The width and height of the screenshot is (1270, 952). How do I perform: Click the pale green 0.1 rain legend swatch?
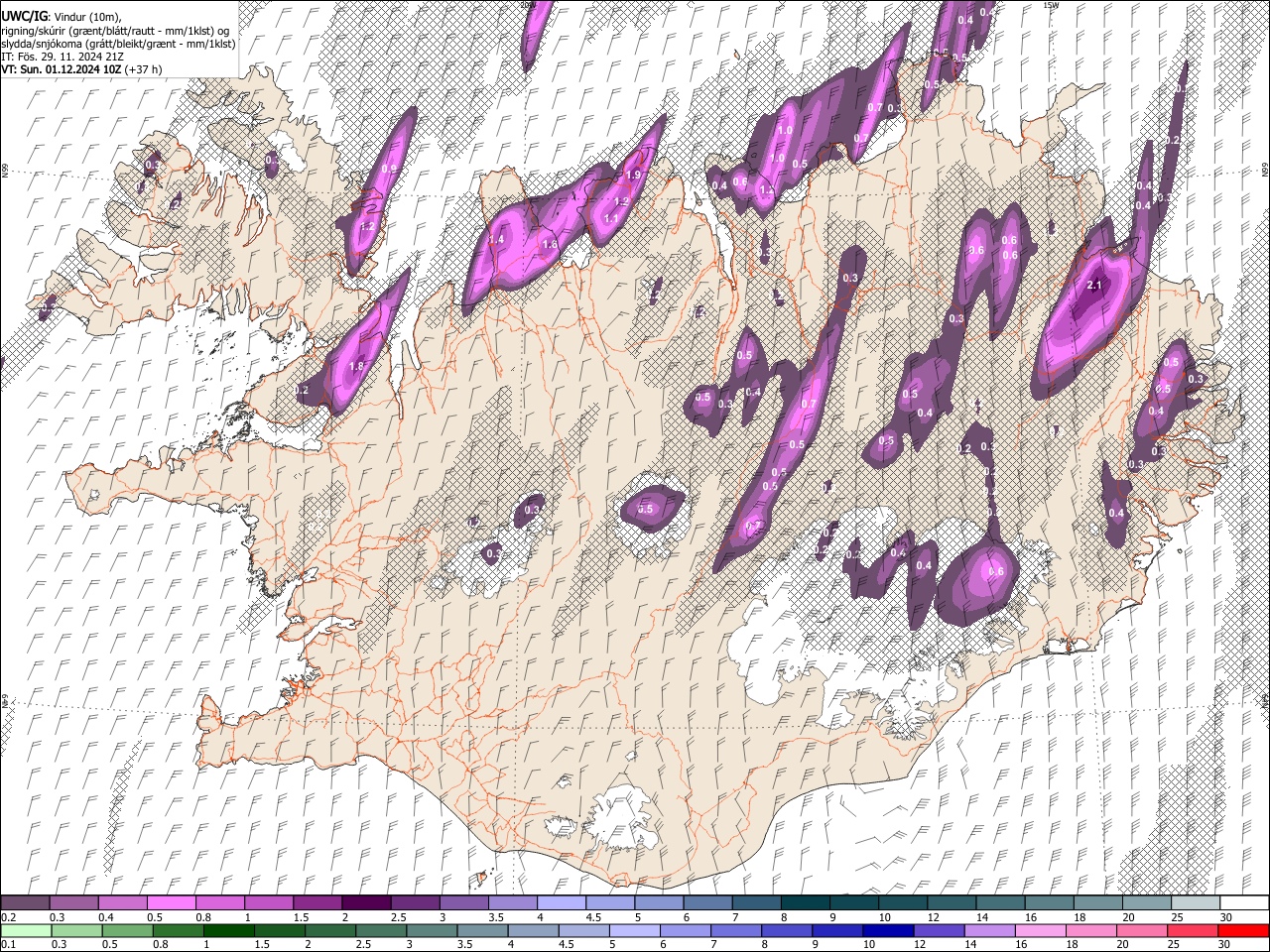[26, 930]
